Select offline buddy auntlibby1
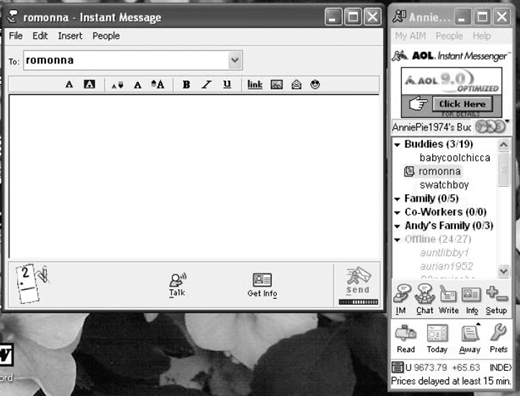The image size is (520, 396). [x=444, y=253]
